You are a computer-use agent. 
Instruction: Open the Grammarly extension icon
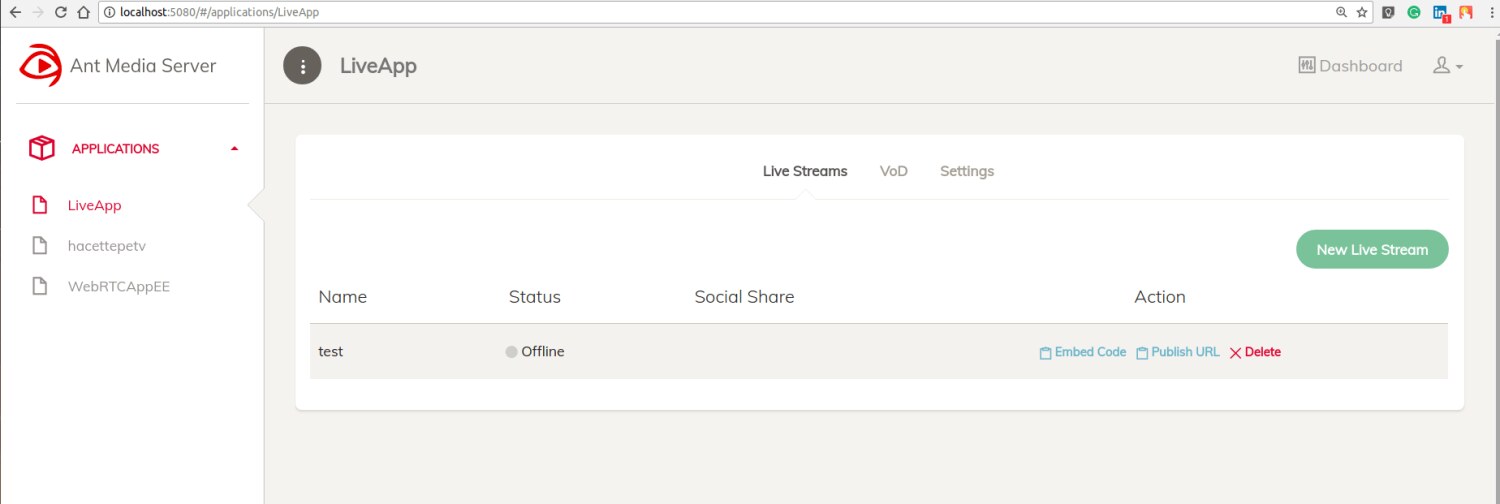(x=1414, y=13)
